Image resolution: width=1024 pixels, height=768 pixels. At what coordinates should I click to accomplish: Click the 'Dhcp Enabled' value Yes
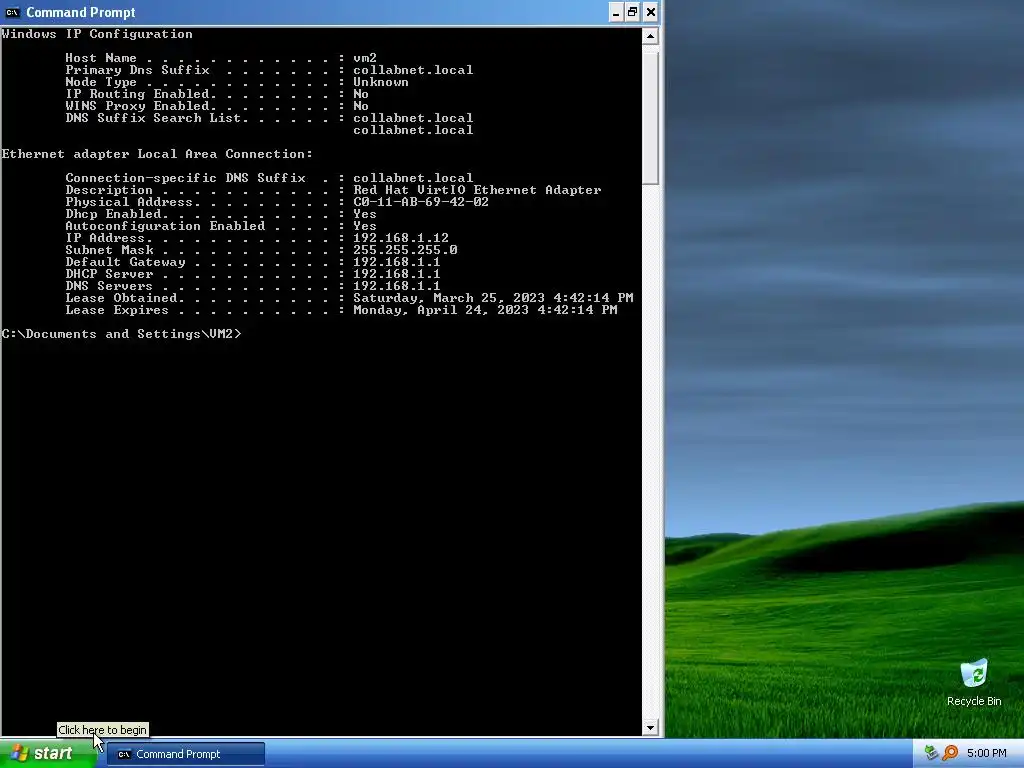click(365, 214)
